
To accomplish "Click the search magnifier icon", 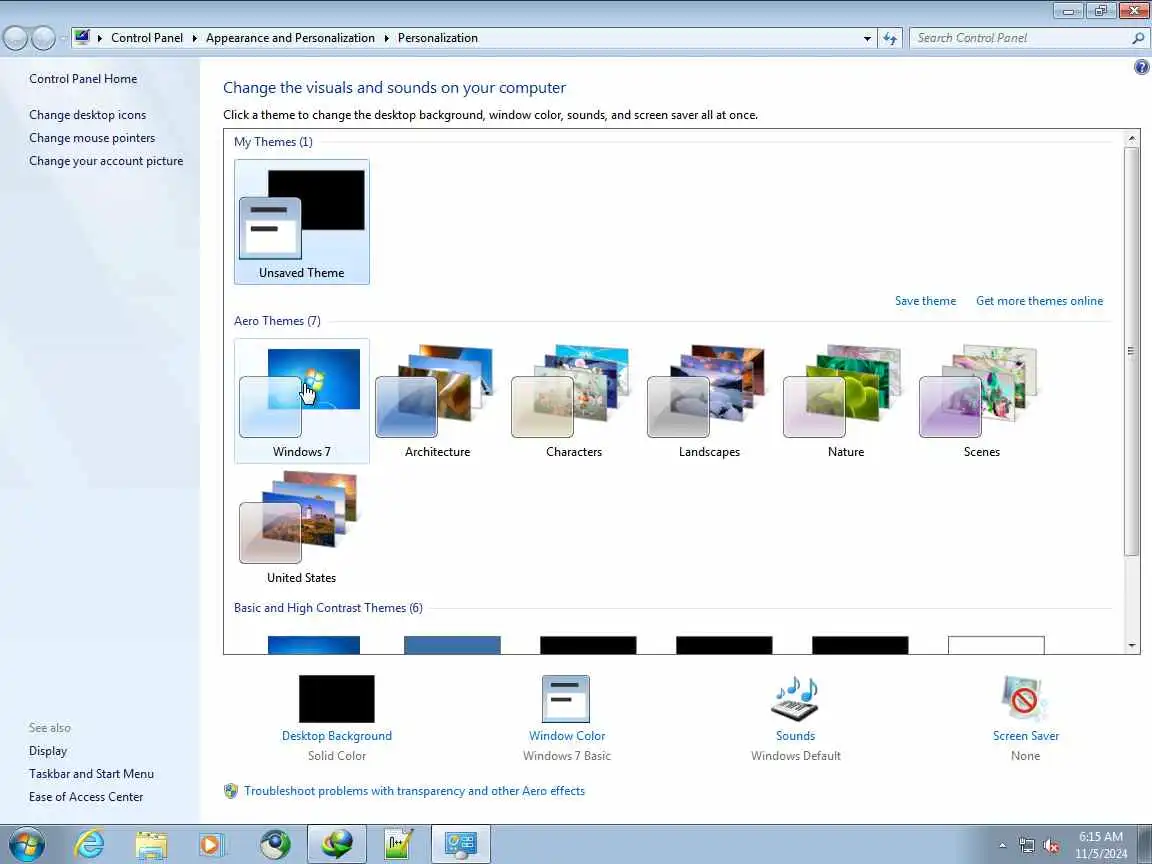I will point(1138,37).
